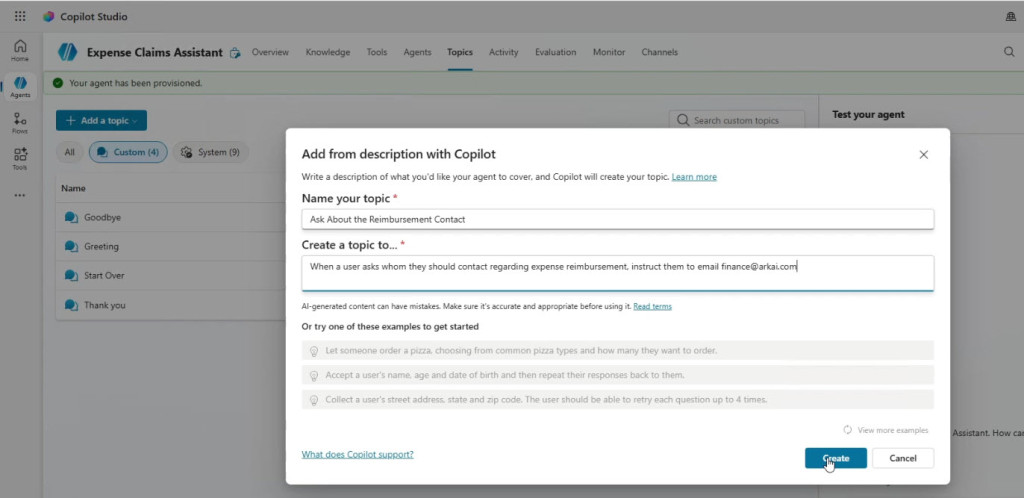Open the Channels tab
The width and height of the screenshot is (1024, 498).
[x=660, y=52]
